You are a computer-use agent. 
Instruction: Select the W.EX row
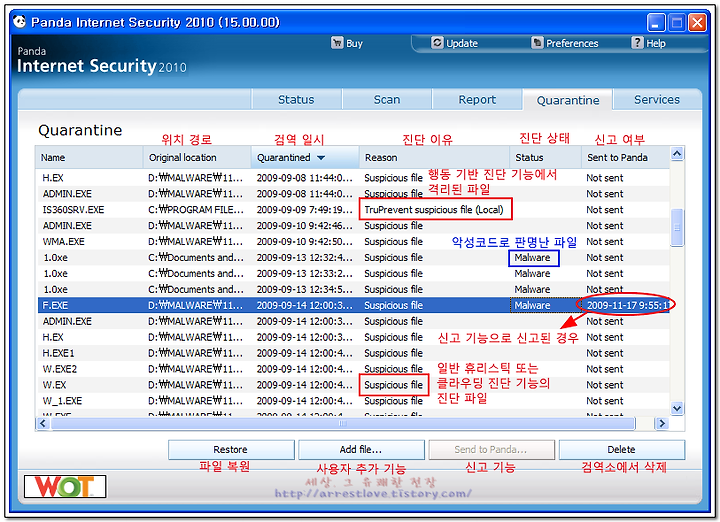point(353,385)
